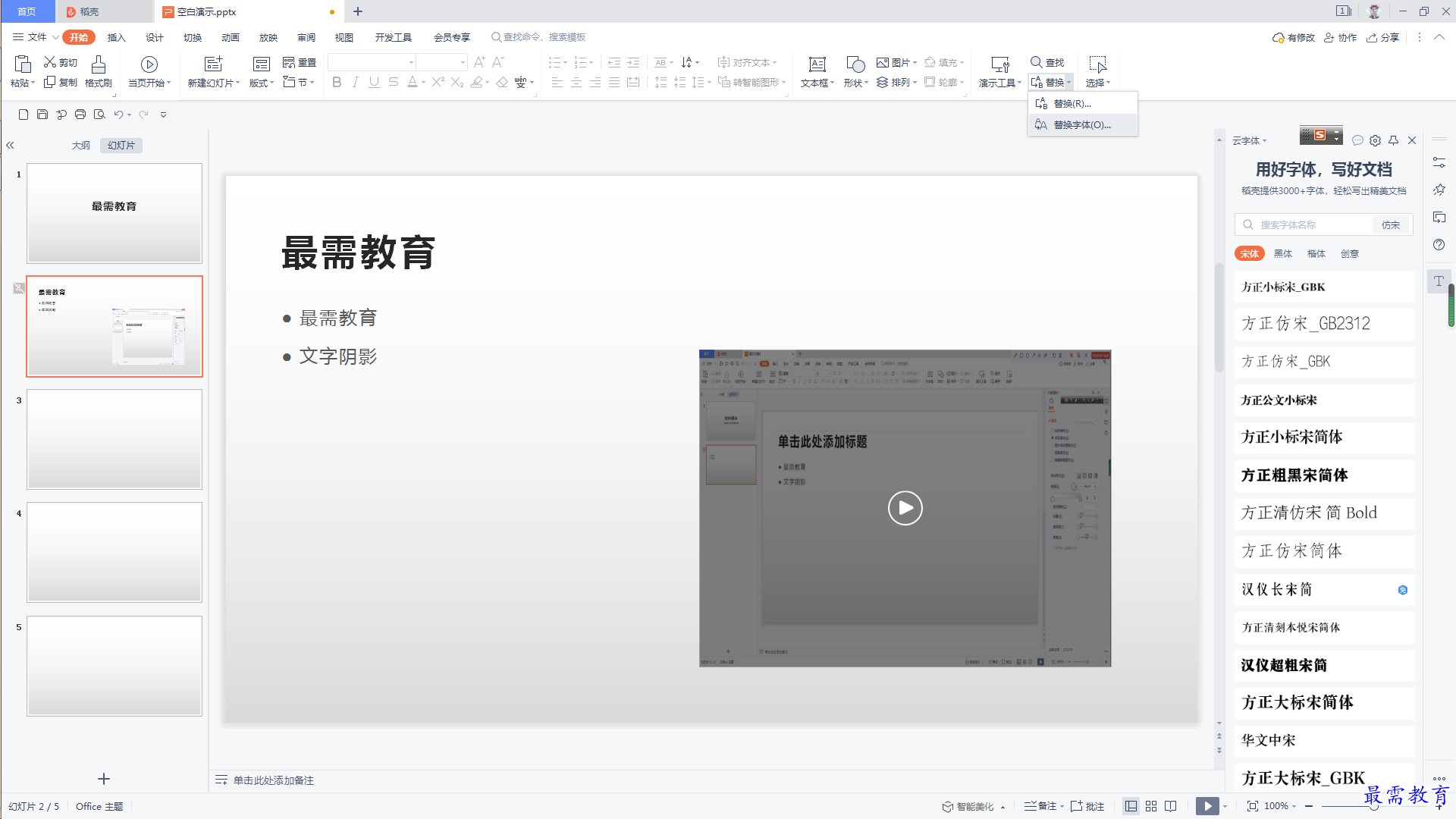Toggle Bold formatting

pyautogui.click(x=337, y=82)
